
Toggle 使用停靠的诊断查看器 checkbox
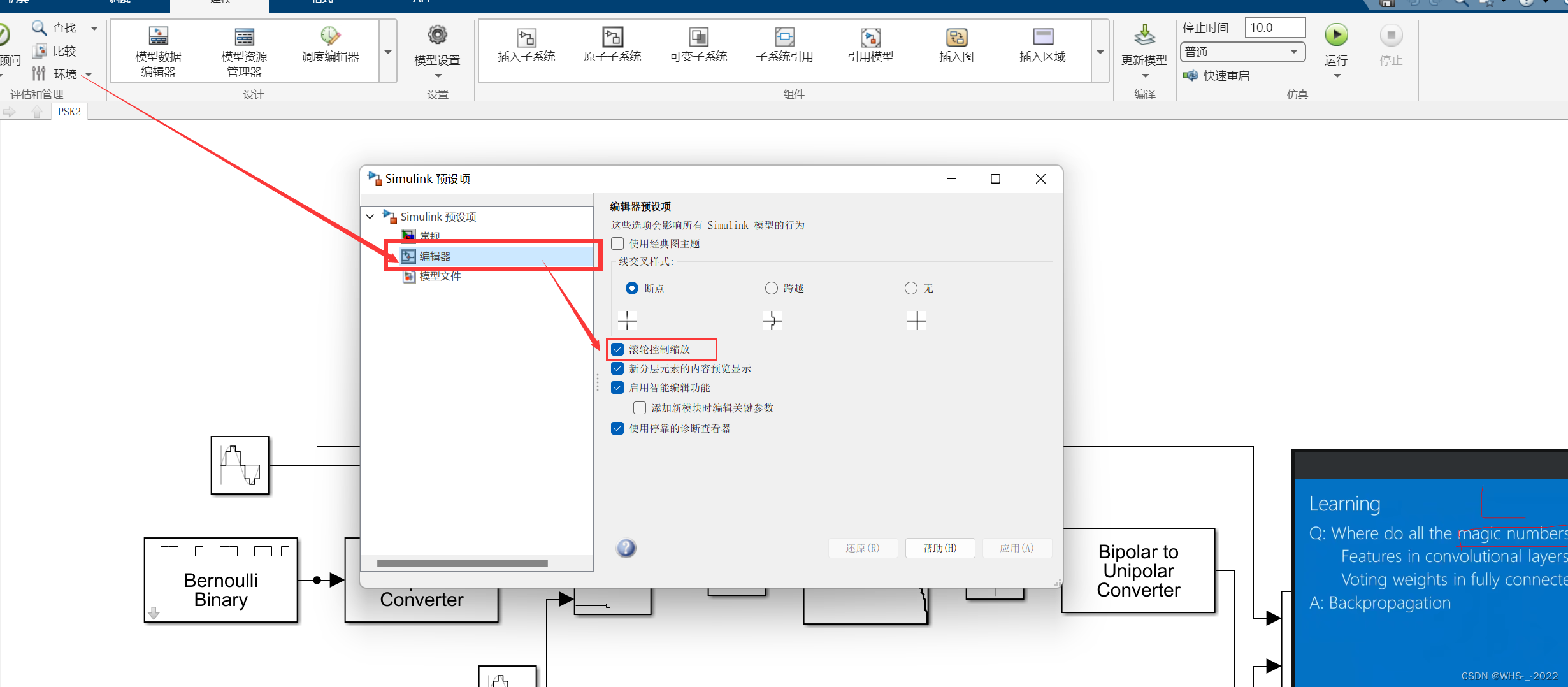tap(617, 428)
